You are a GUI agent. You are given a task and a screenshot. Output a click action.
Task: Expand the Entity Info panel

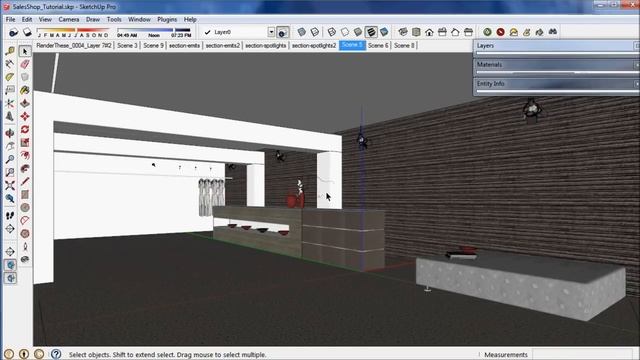click(x=557, y=84)
